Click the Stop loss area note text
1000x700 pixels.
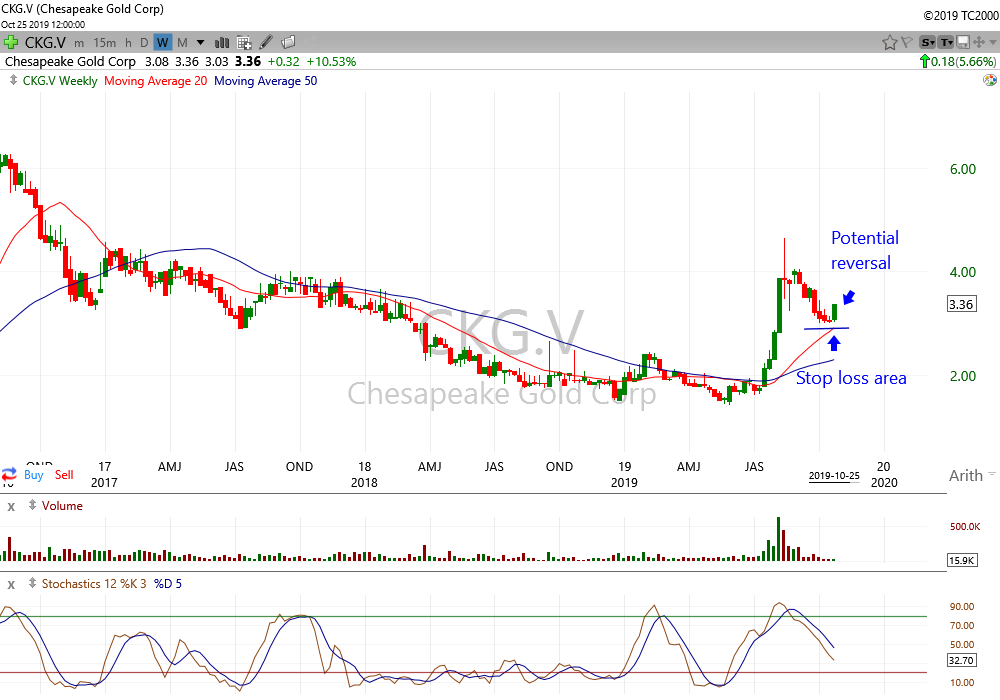pos(851,378)
